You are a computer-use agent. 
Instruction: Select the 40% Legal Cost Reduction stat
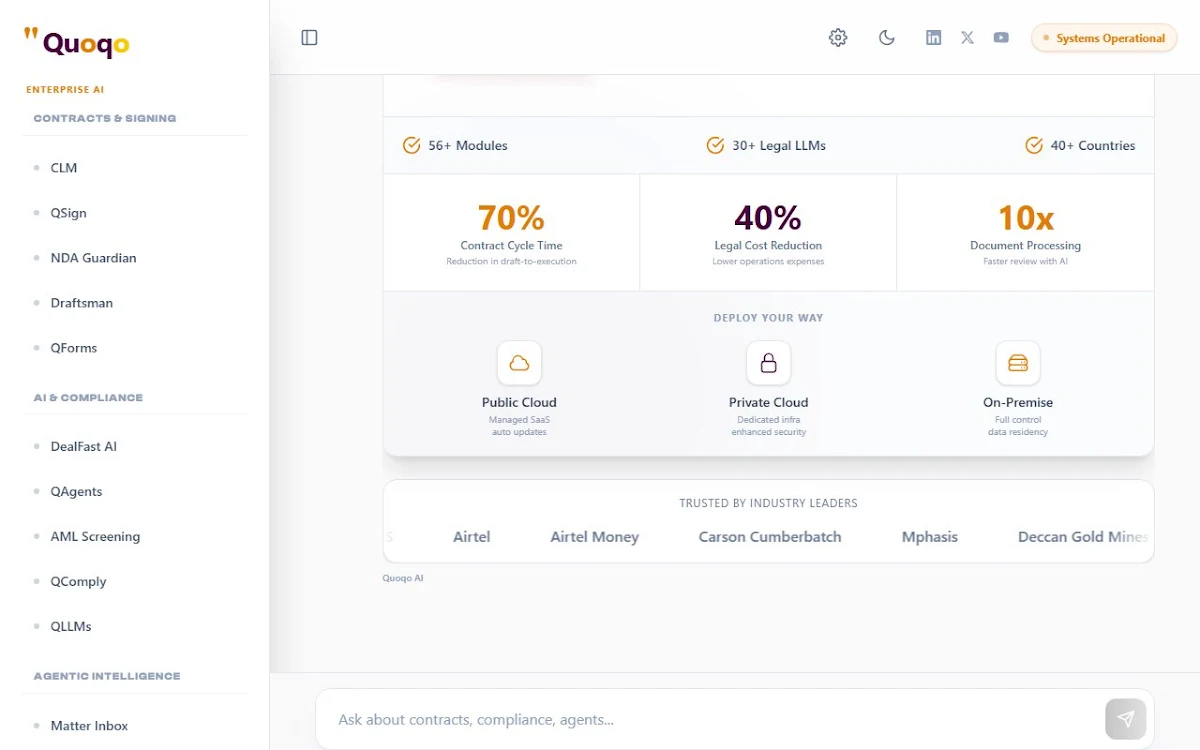768,233
